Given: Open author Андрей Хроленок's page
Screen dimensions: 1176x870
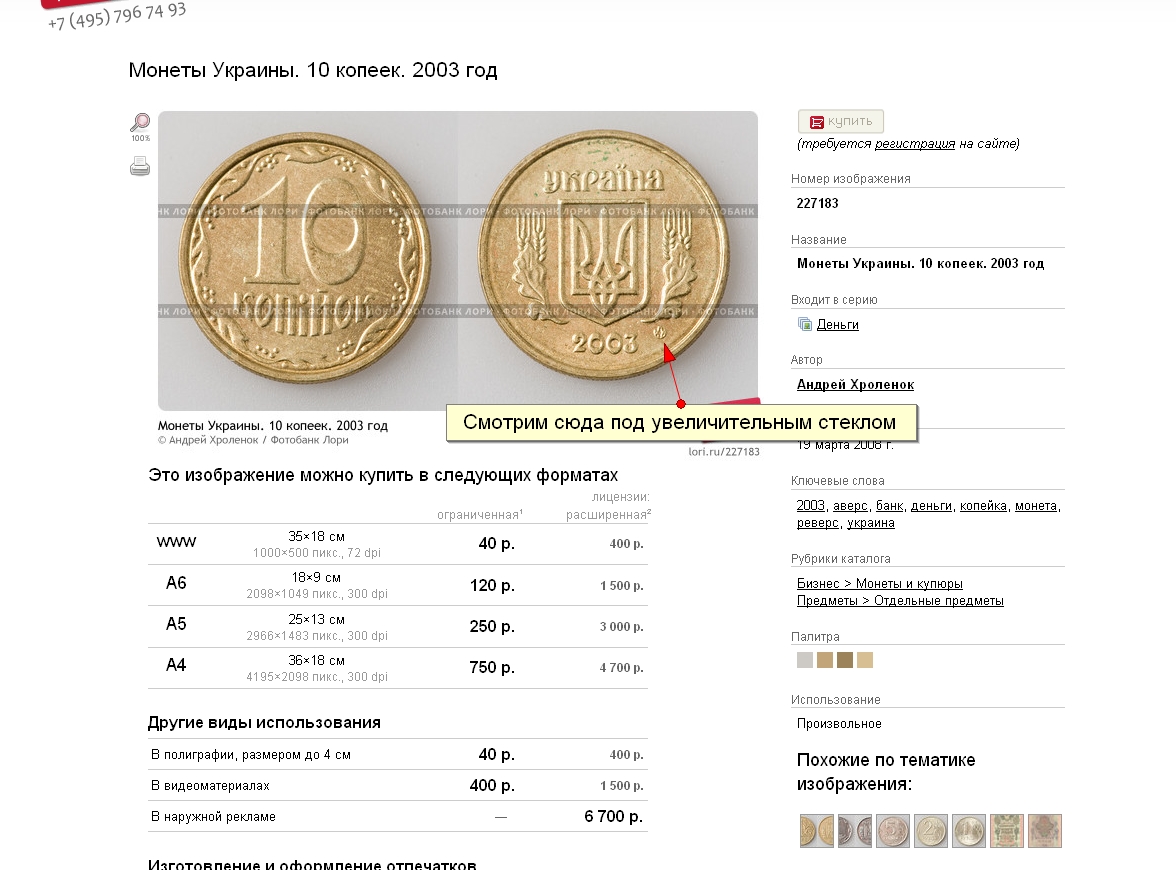Looking at the screenshot, I should 855,384.
